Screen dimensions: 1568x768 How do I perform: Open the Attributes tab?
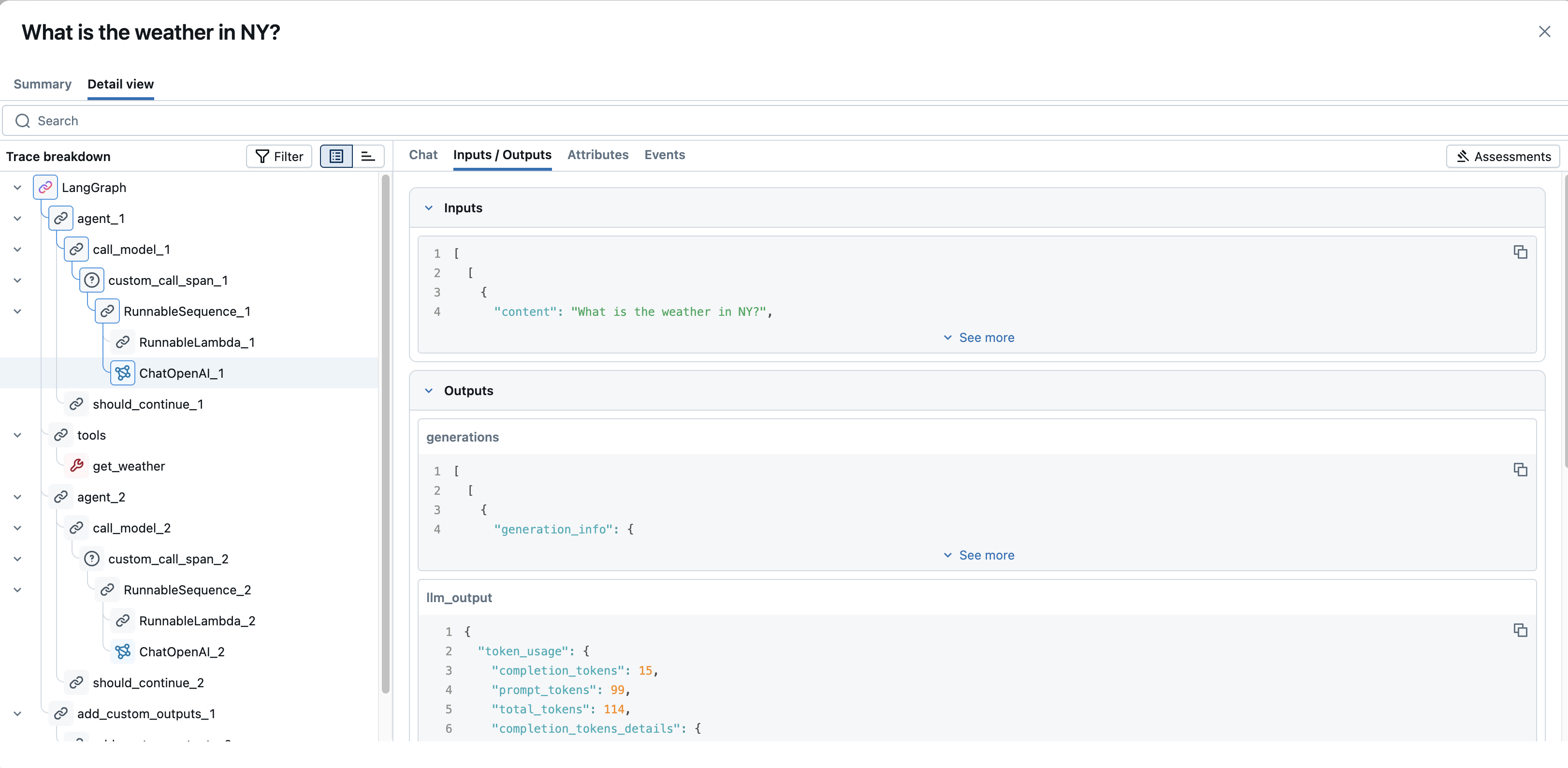(x=597, y=155)
